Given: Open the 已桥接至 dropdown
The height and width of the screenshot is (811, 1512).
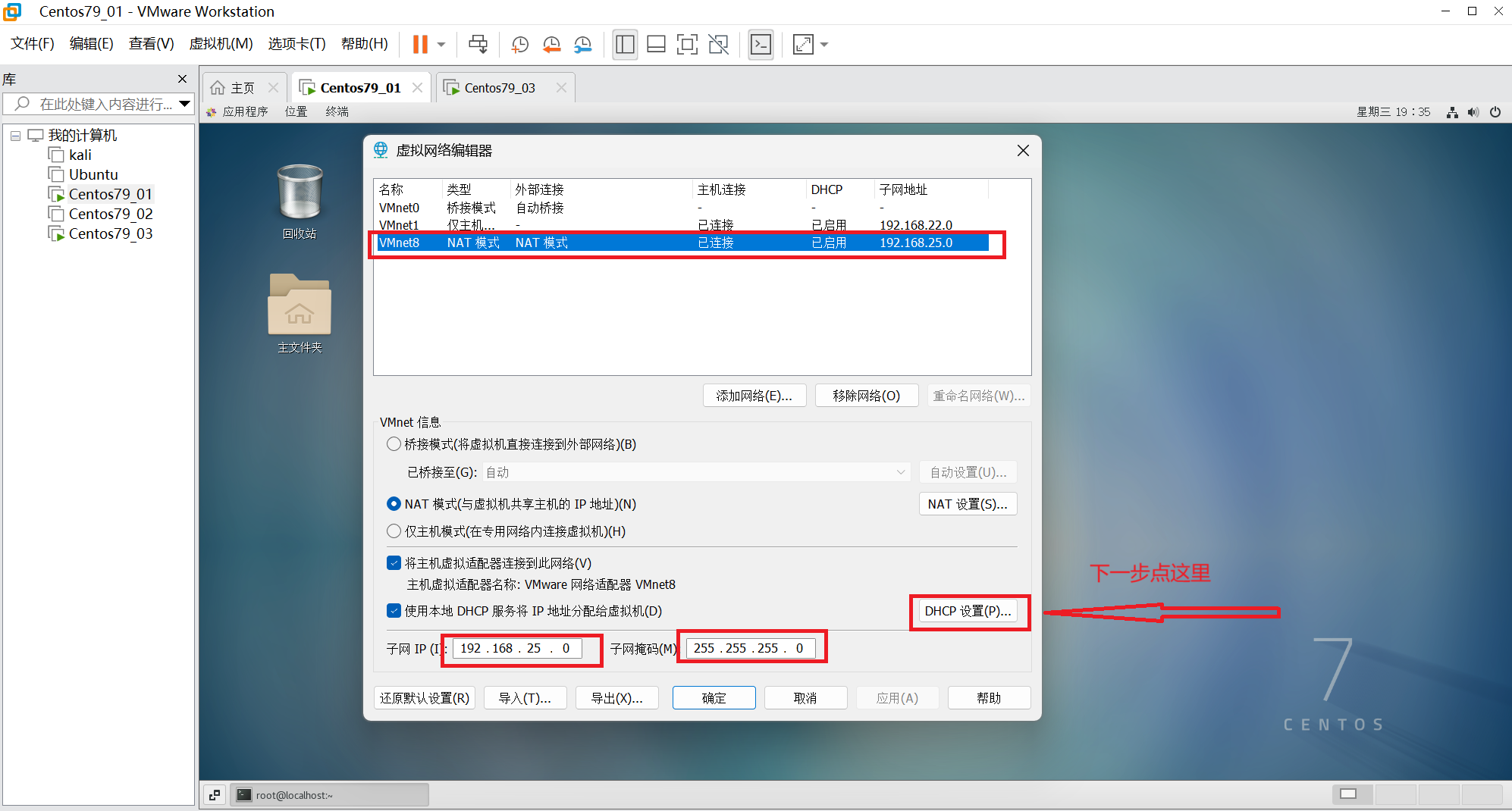Looking at the screenshot, I should click(696, 472).
